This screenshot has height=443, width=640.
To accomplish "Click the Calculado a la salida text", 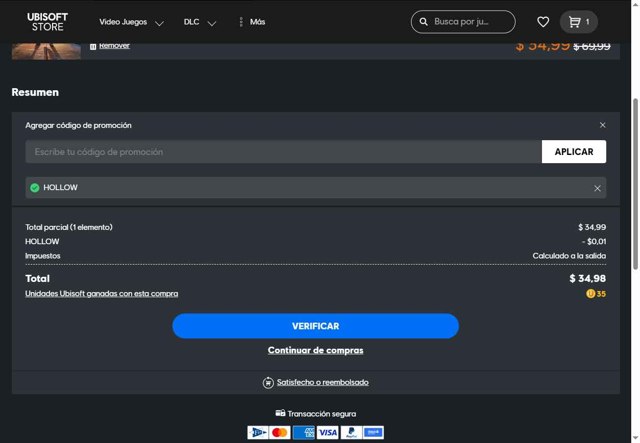I will 569,256.
